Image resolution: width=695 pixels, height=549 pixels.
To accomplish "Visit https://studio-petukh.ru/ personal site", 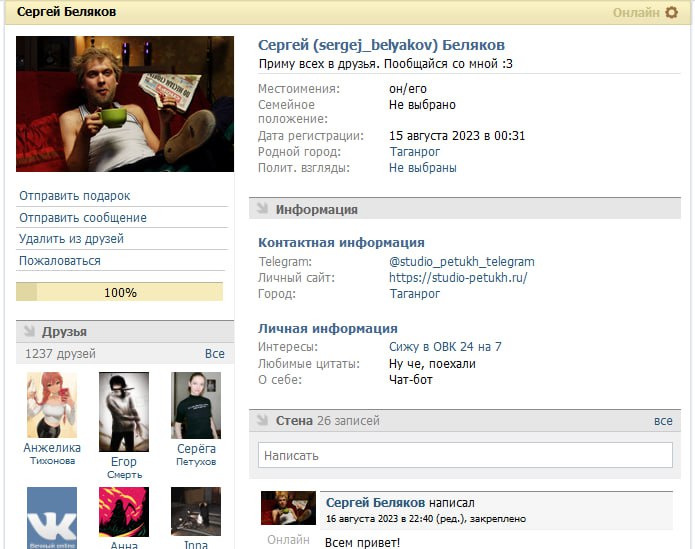I will click(458, 277).
